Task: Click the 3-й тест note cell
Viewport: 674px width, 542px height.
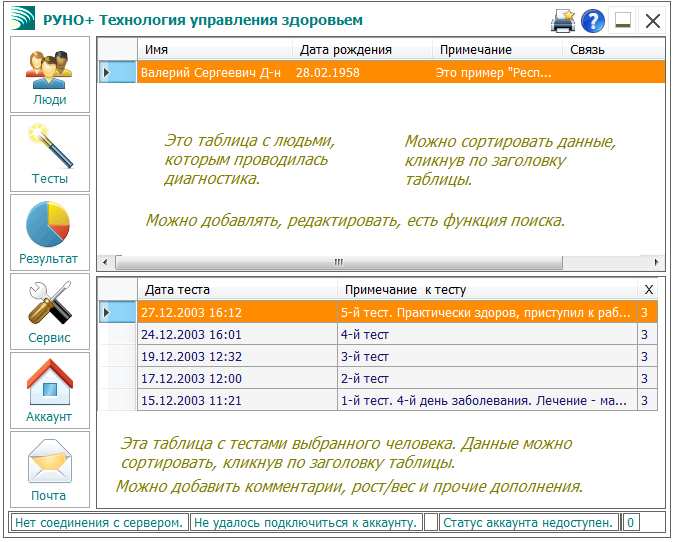Action: pos(487,356)
